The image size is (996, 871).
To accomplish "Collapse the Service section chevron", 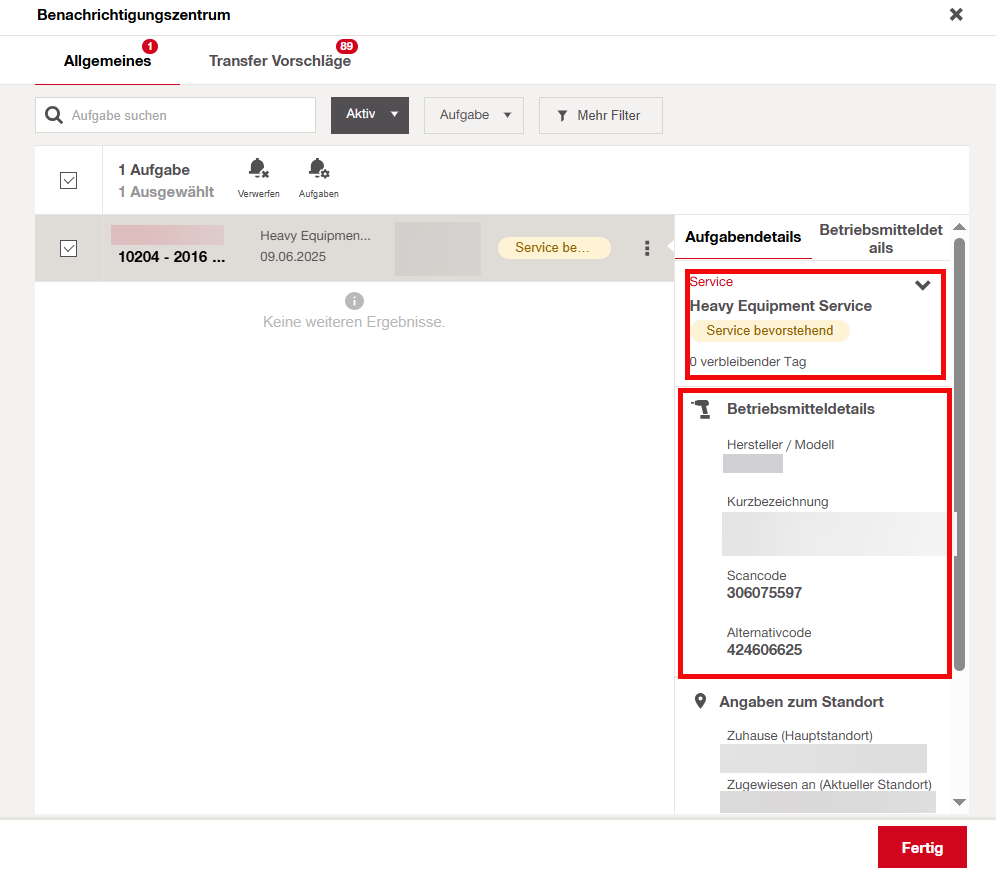I will [922, 285].
